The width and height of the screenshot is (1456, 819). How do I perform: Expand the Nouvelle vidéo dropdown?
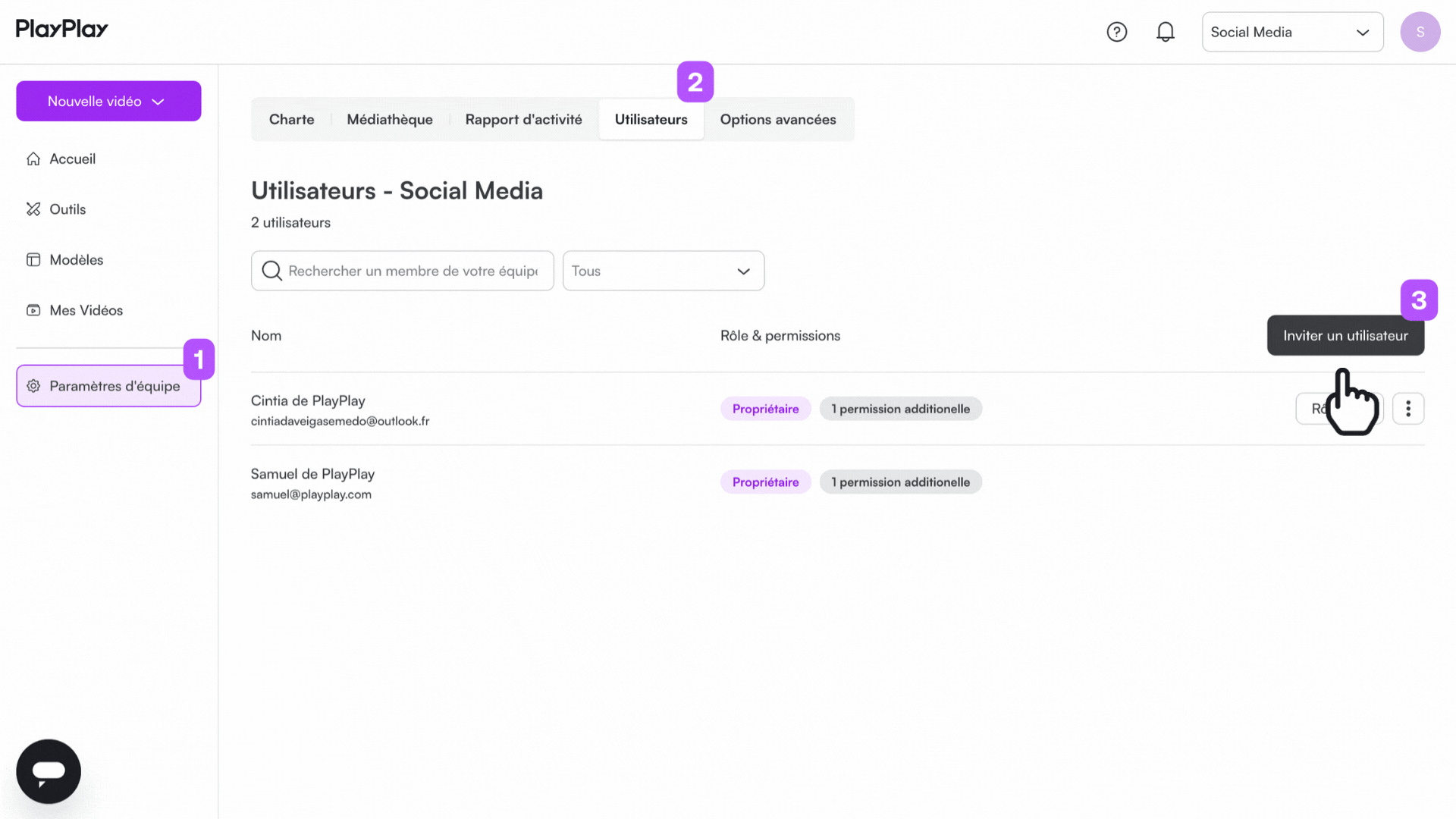pyautogui.click(x=108, y=101)
